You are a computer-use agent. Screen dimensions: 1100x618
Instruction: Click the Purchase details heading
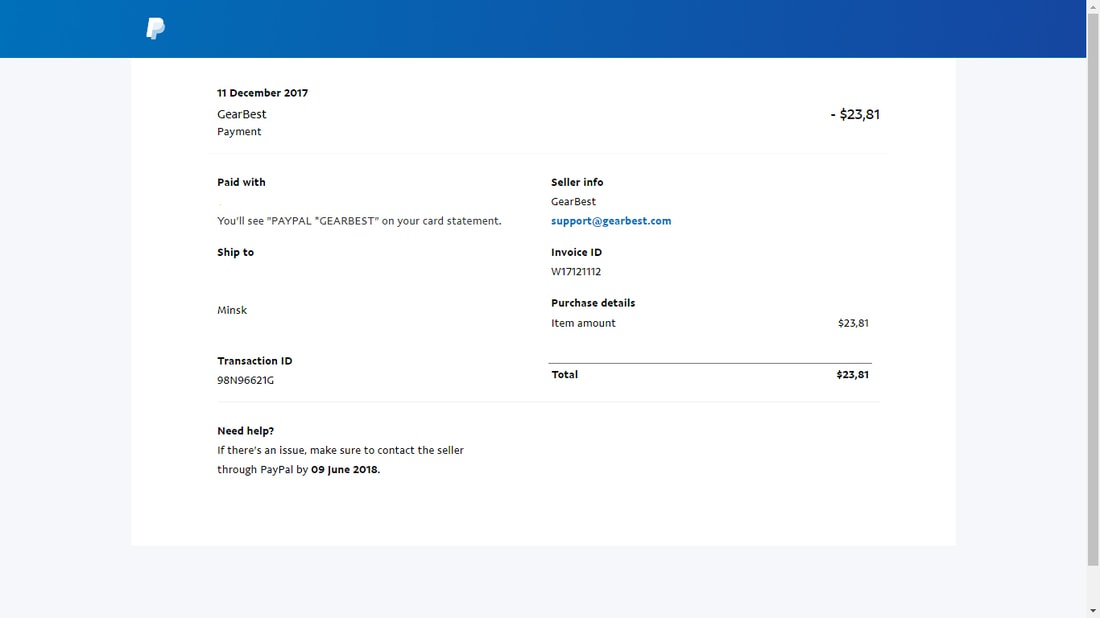593,303
